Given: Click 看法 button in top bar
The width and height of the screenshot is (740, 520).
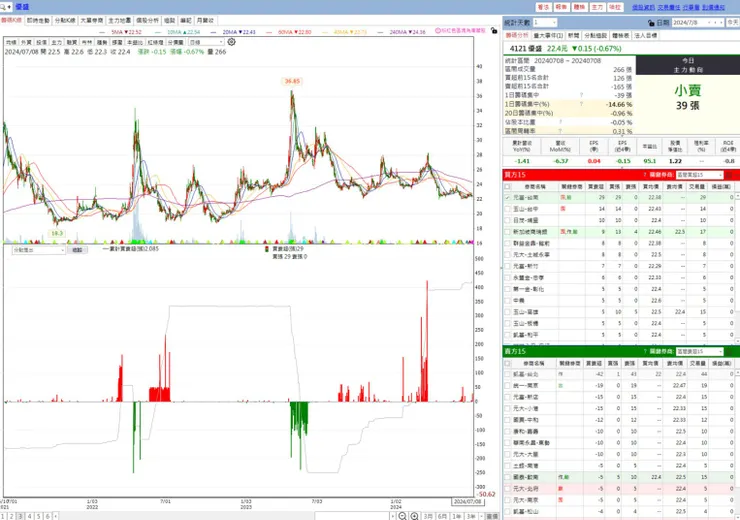Looking at the screenshot, I should pyautogui.click(x=543, y=7).
